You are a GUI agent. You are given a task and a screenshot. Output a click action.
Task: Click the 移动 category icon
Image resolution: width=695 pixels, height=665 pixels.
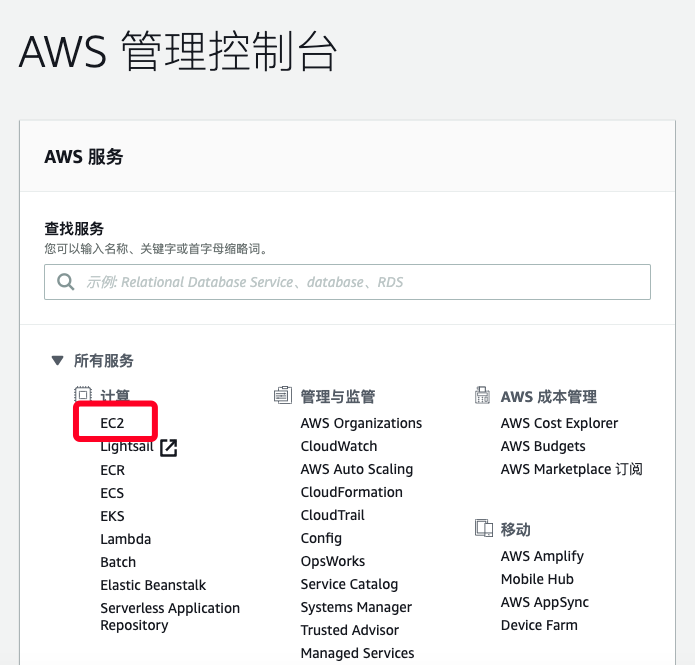point(484,528)
